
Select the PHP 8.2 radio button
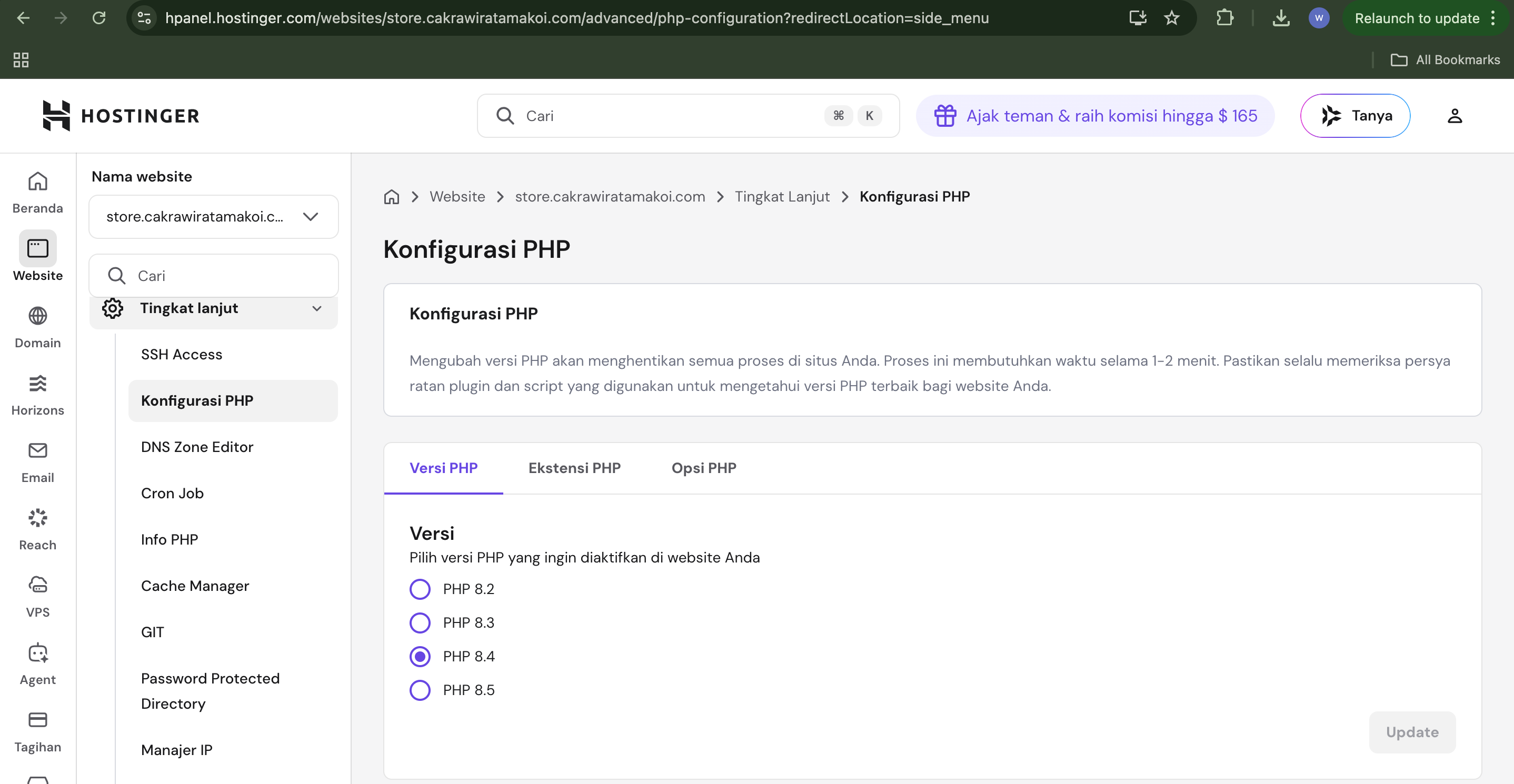coord(420,589)
